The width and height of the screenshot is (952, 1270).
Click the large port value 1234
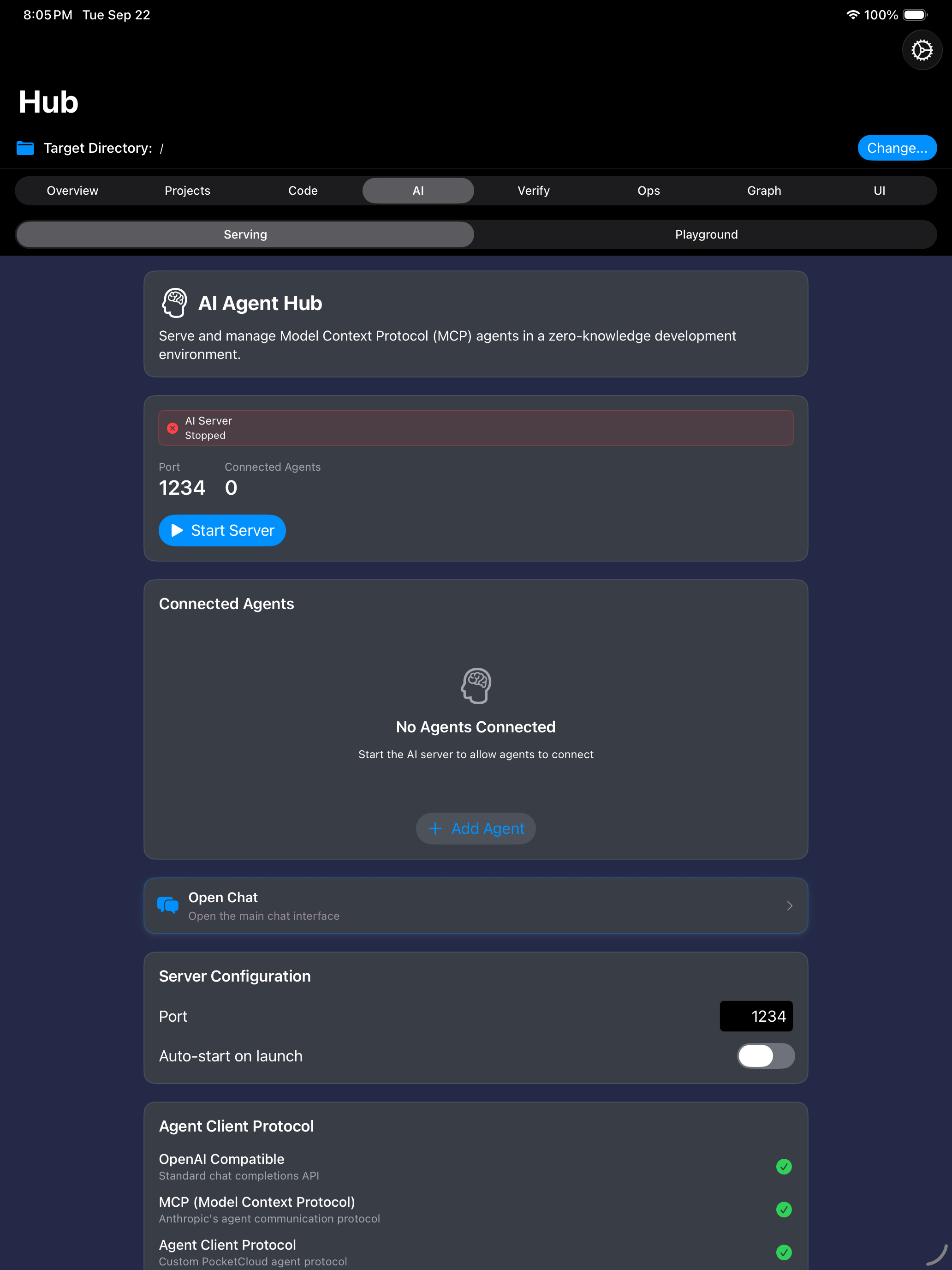tap(182, 488)
